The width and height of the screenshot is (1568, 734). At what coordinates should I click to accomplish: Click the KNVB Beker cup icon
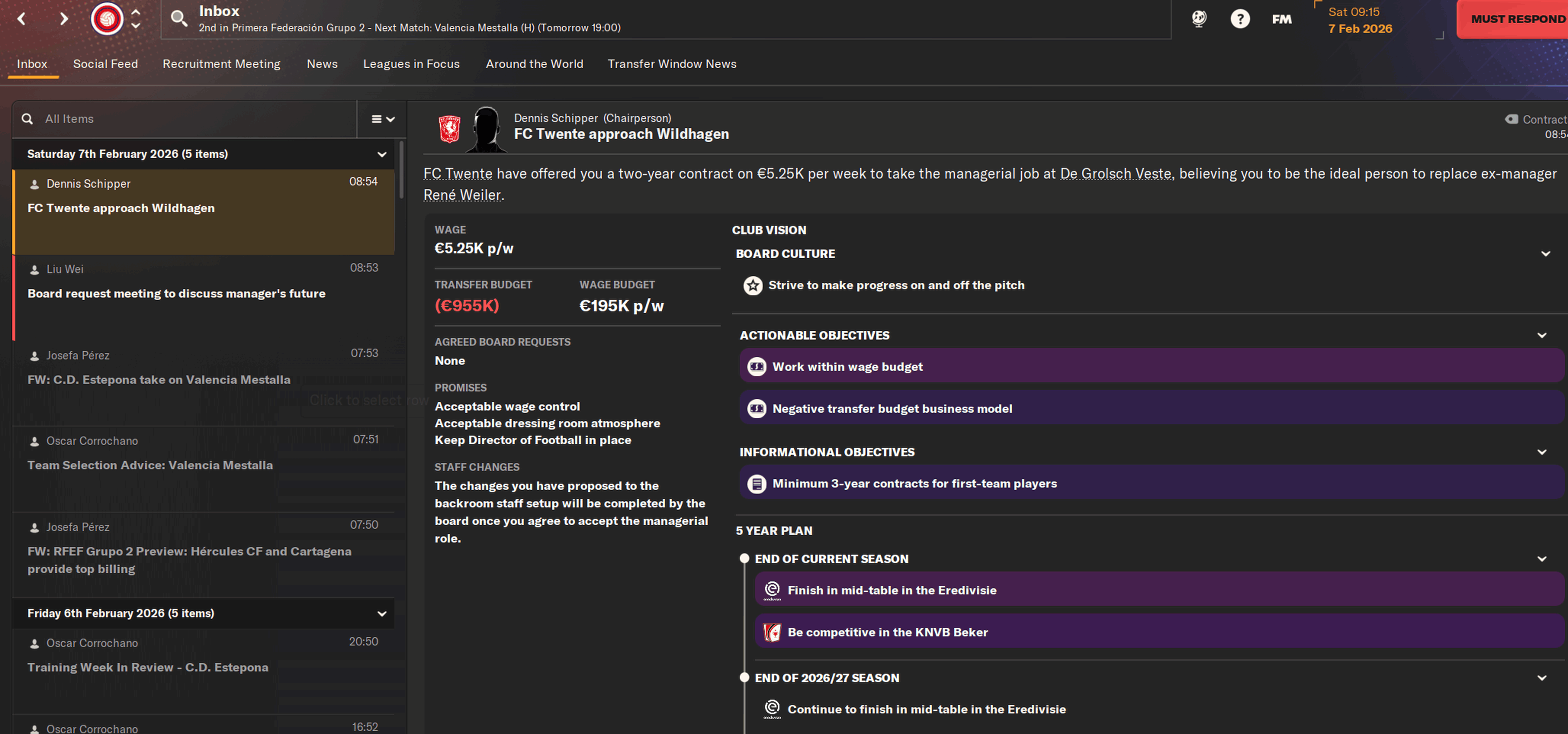tap(772, 632)
